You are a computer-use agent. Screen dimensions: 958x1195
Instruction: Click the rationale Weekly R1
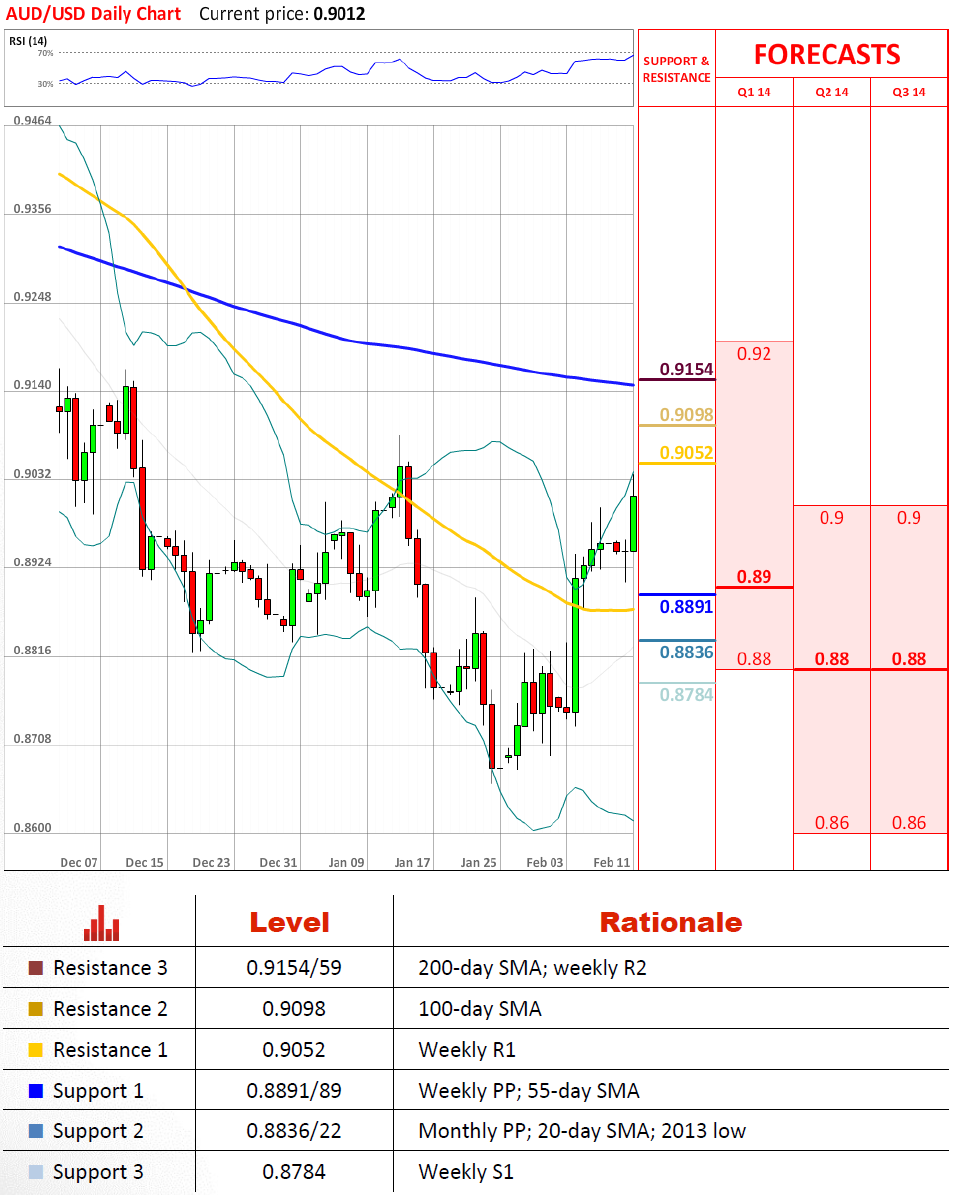(467, 1050)
